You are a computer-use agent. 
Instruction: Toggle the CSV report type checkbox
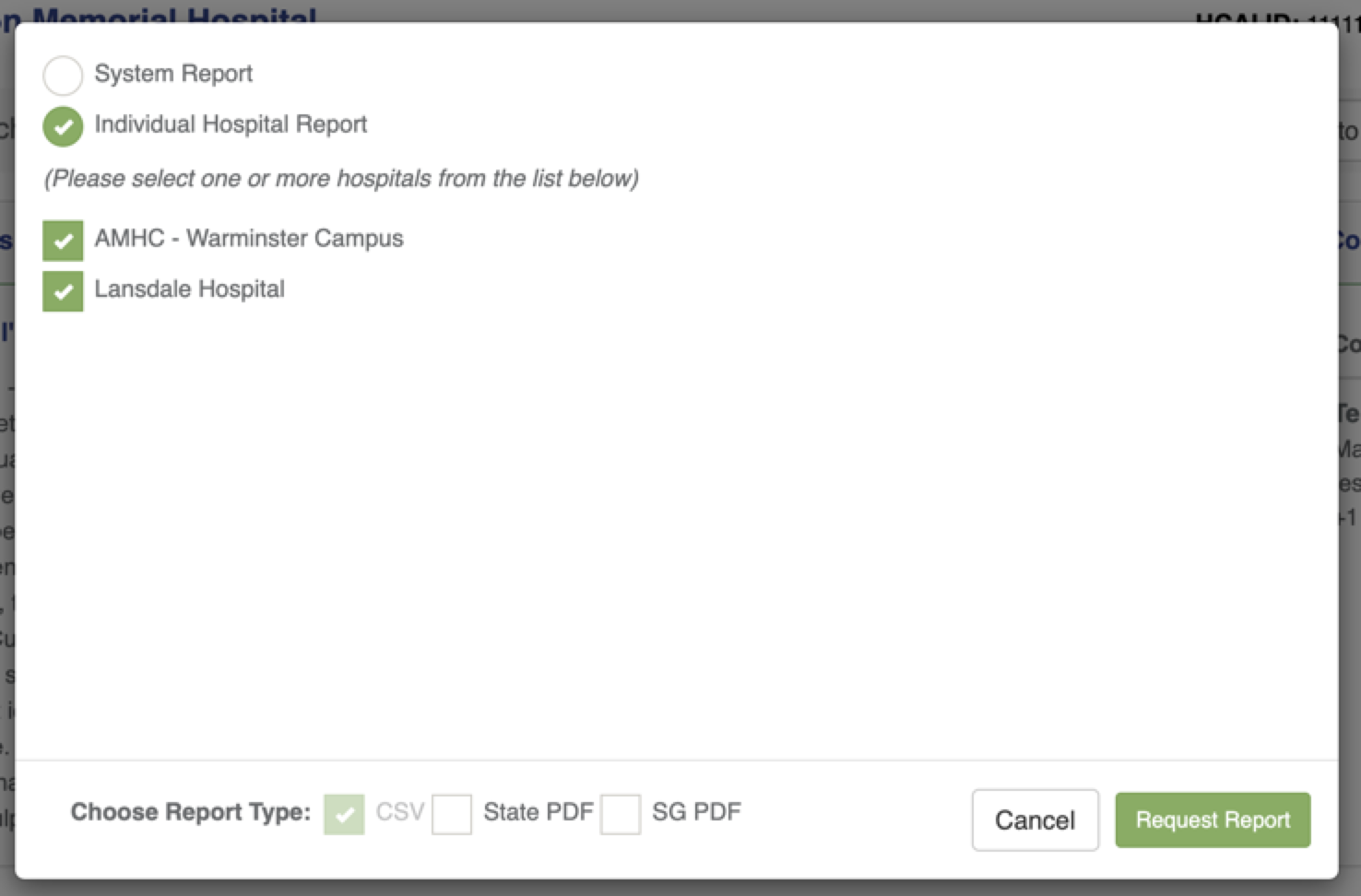(344, 815)
